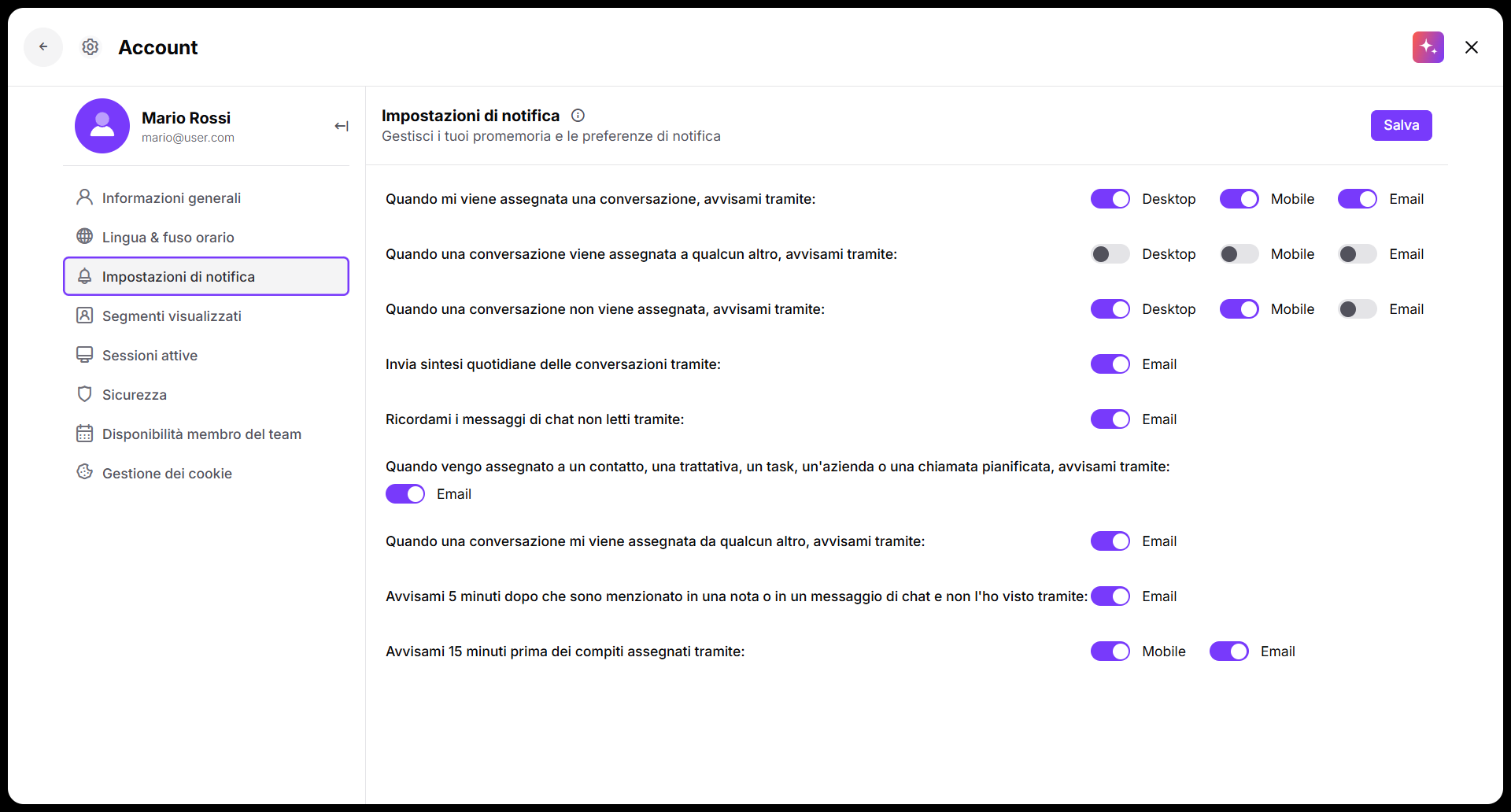Disable Mobile reminder 15 minutes before tasks
The width and height of the screenshot is (1511, 812).
click(x=1110, y=651)
